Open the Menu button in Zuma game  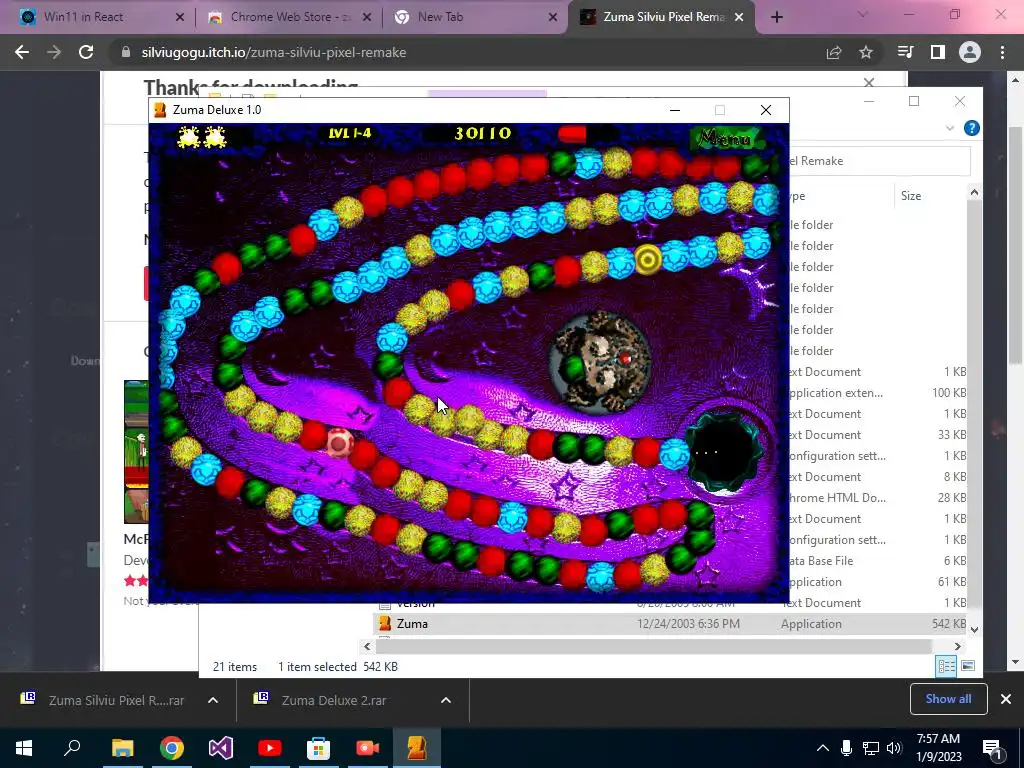724,138
